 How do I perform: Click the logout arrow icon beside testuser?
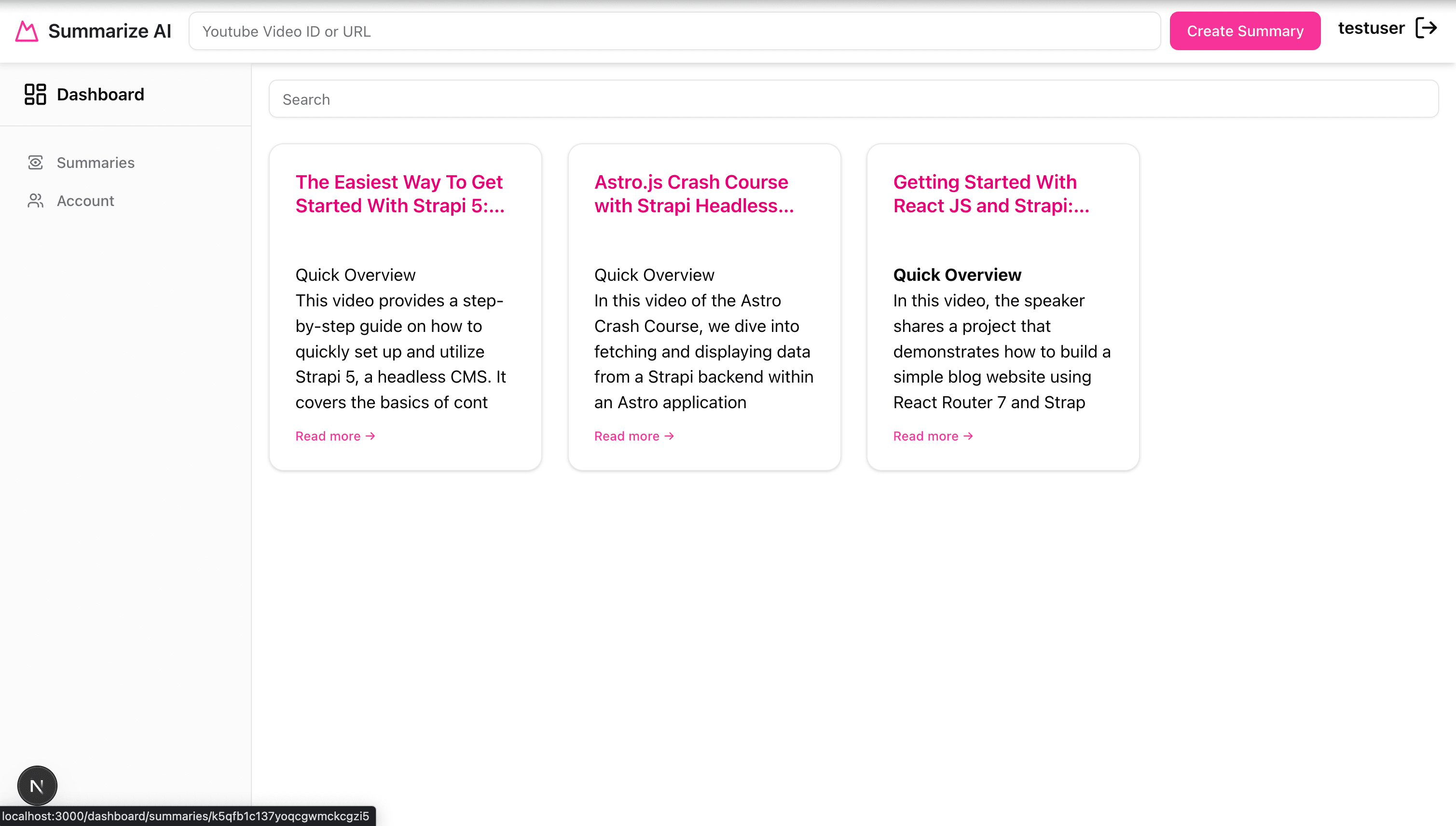tap(1426, 28)
